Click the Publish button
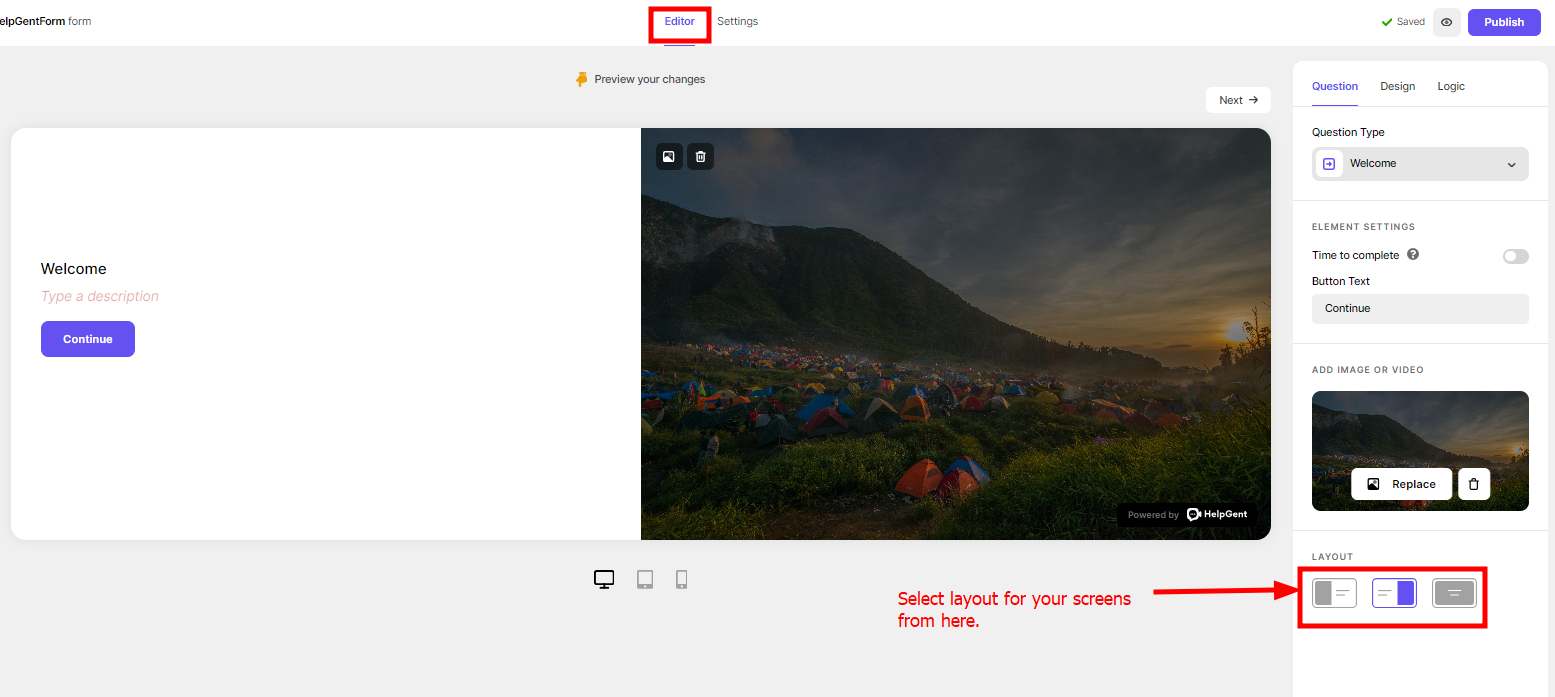Viewport: 1555px width, 697px height. [1504, 22]
